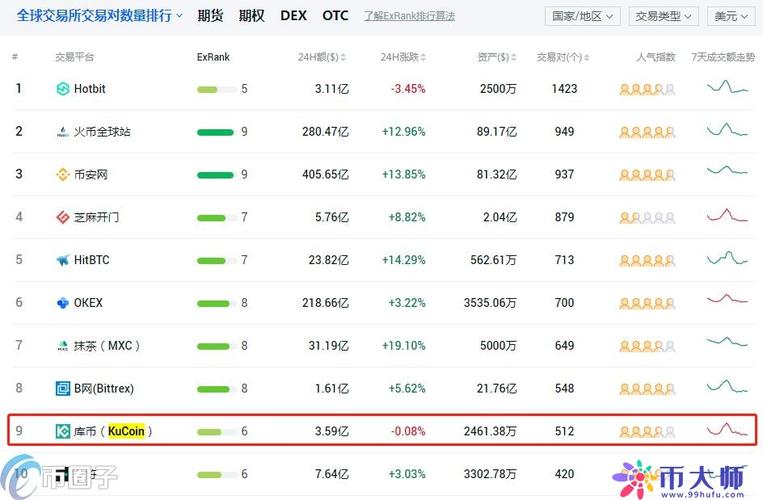763x500 pixels.
Task: View 芝麻开门 7-day volume trend chart
Action: coord(727,216)
